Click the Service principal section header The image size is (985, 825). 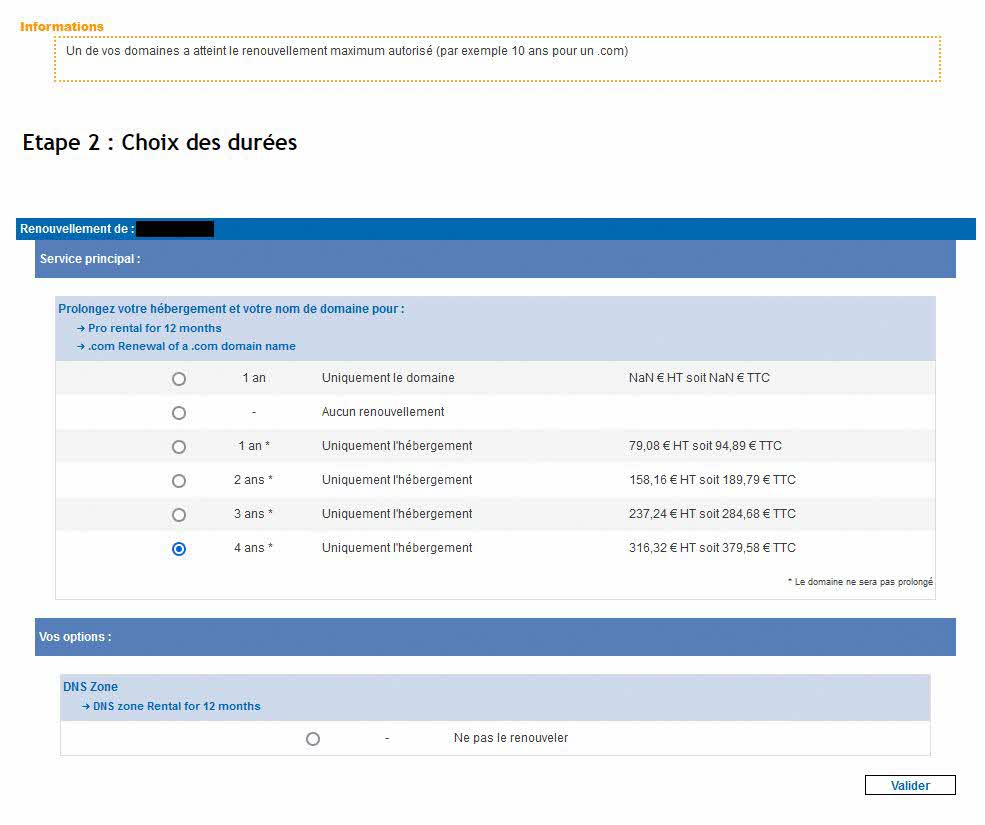90,259
